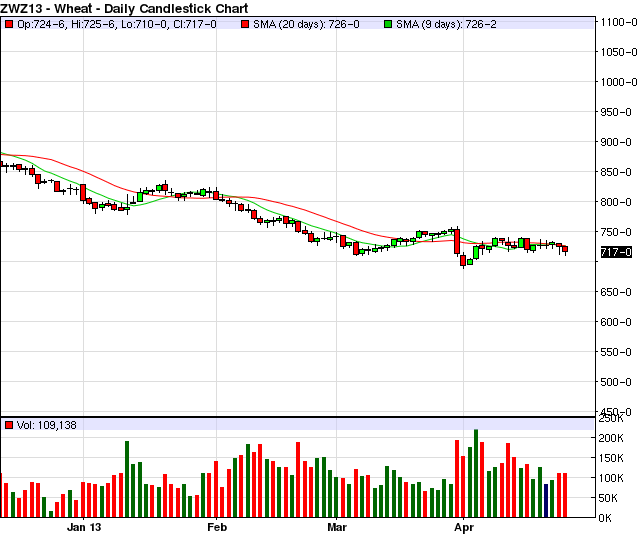The width and height of the screenshot is (640, 536).
Task: Click the 'Jan 13' date axis label
Action: pyautogui.click(x=84, y=527)
